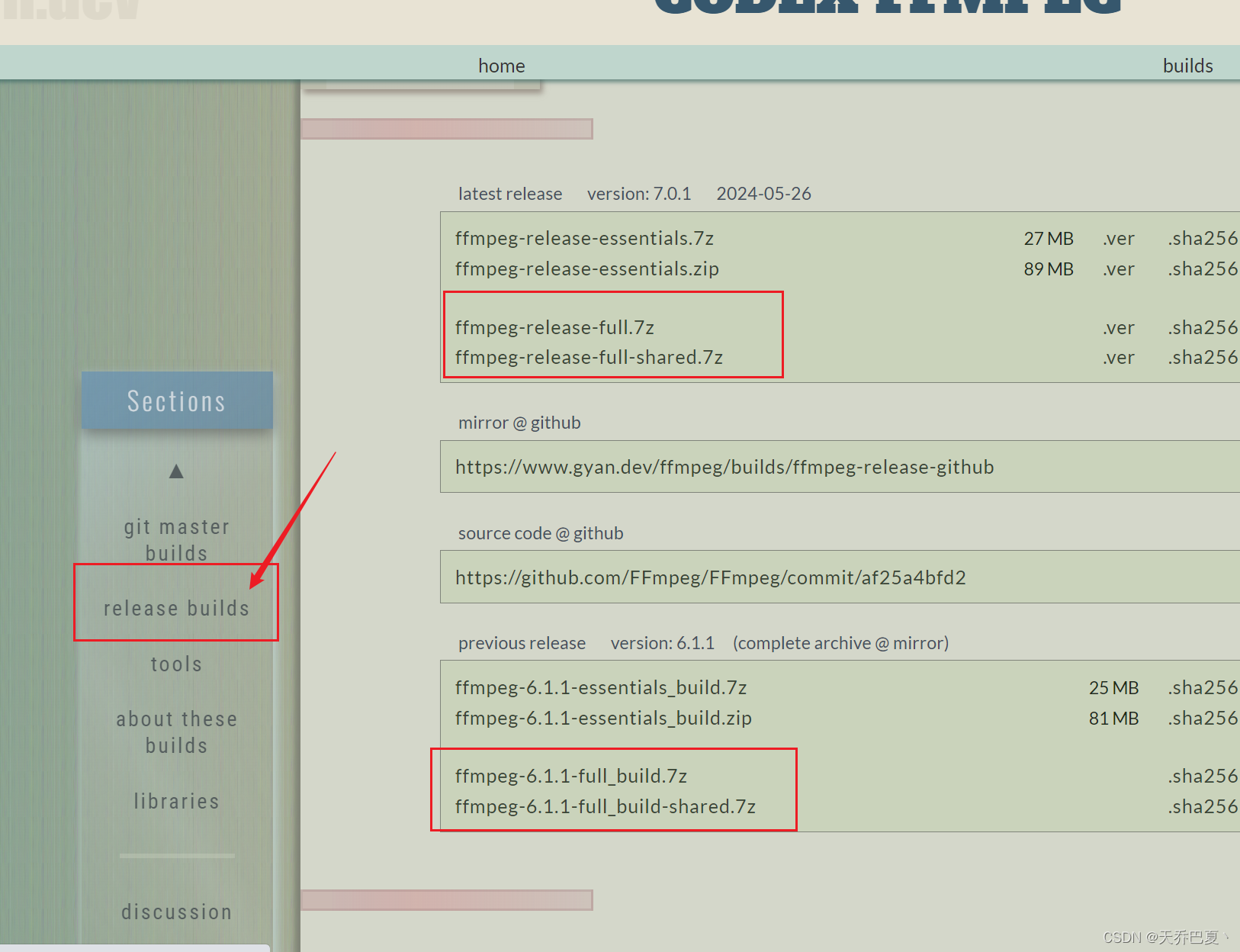The image size is (1240, 952).
Task: Click the previous release label
Action: tap(522, 644)
